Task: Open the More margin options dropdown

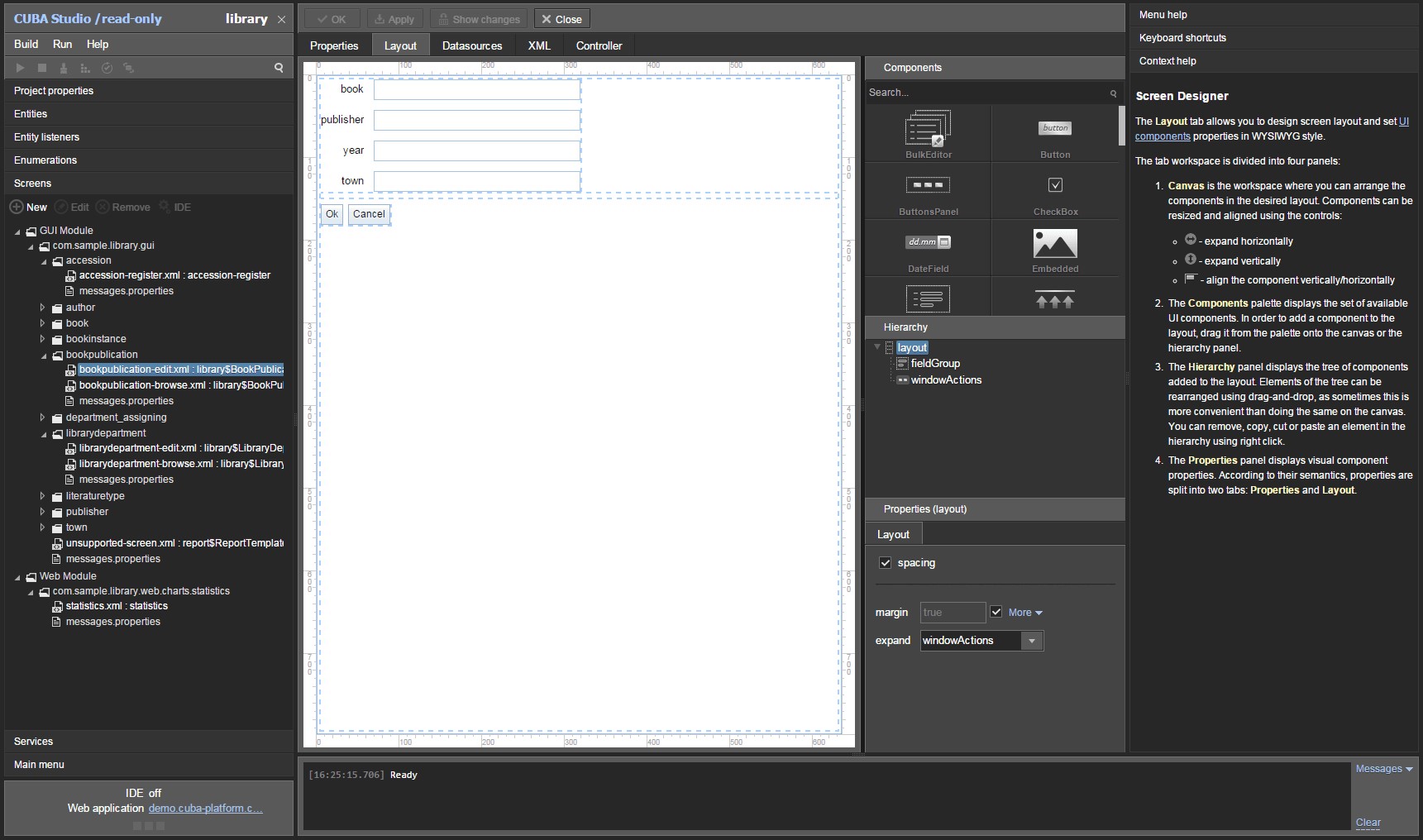Action: [x=1025, y=613]
